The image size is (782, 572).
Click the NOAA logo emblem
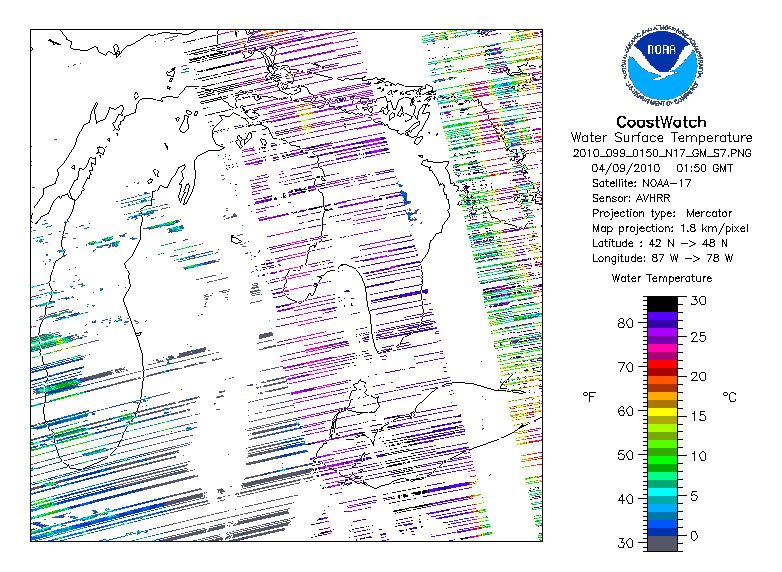(x=661, y=65)
